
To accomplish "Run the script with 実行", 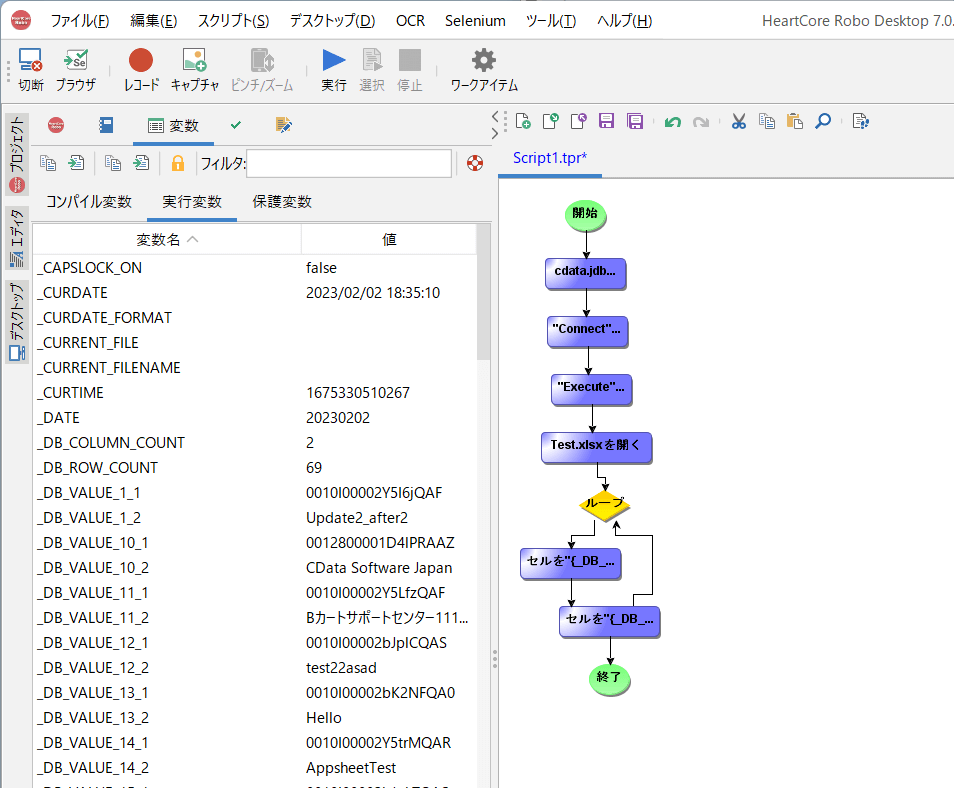I will pyautogui.click(x=334, y=69).
